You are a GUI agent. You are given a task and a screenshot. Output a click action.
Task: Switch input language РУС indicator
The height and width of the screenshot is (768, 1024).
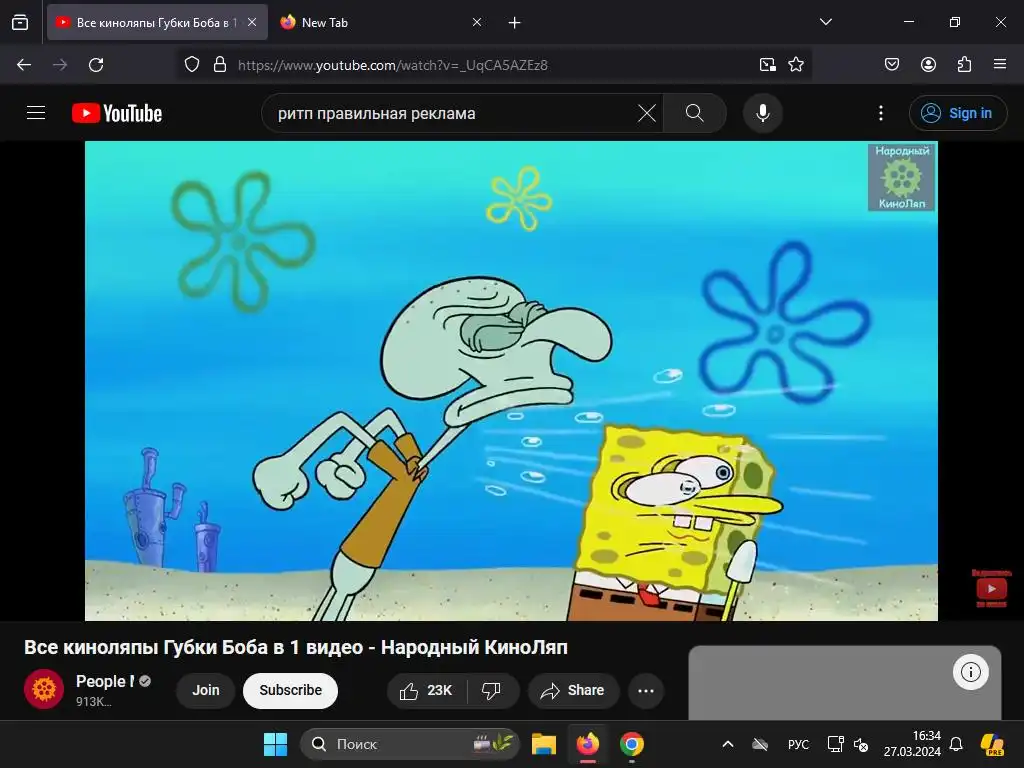click(x=798, y=744)
